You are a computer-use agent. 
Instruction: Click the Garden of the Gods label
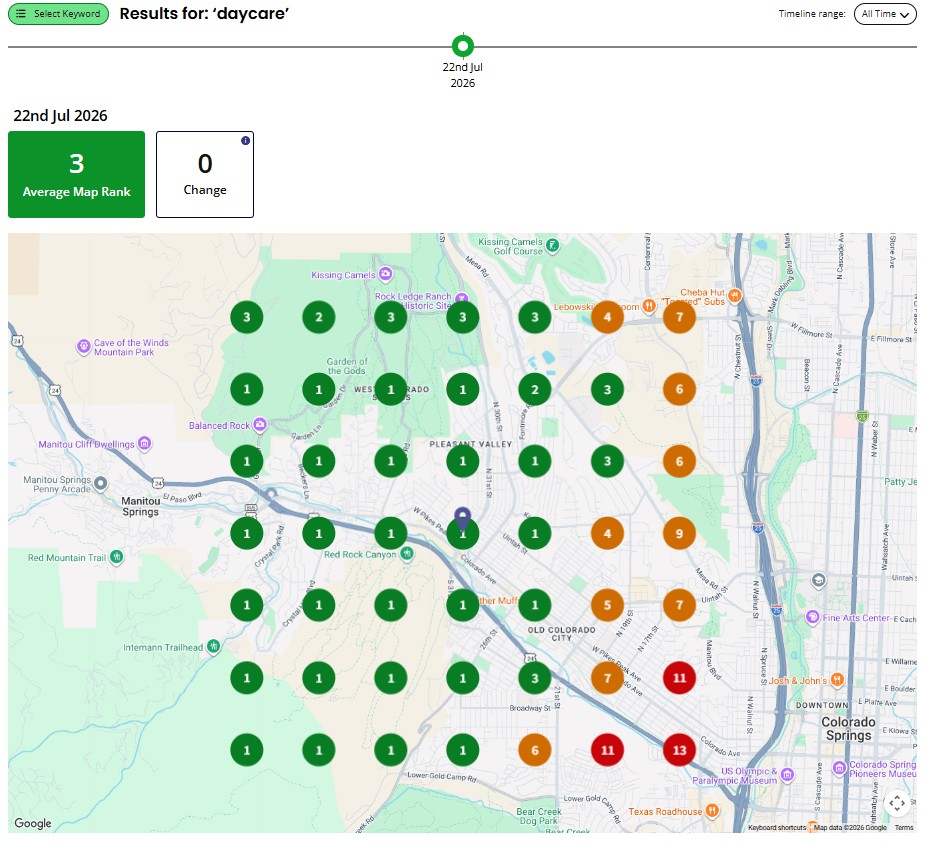pyautogui.click(x=347, y=366)
